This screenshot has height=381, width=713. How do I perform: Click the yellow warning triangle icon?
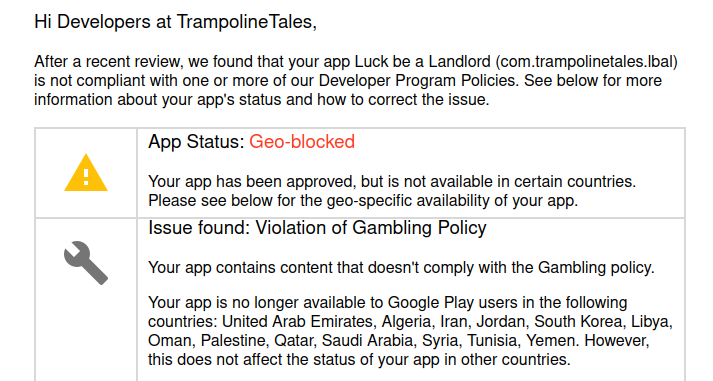(86, 173)
